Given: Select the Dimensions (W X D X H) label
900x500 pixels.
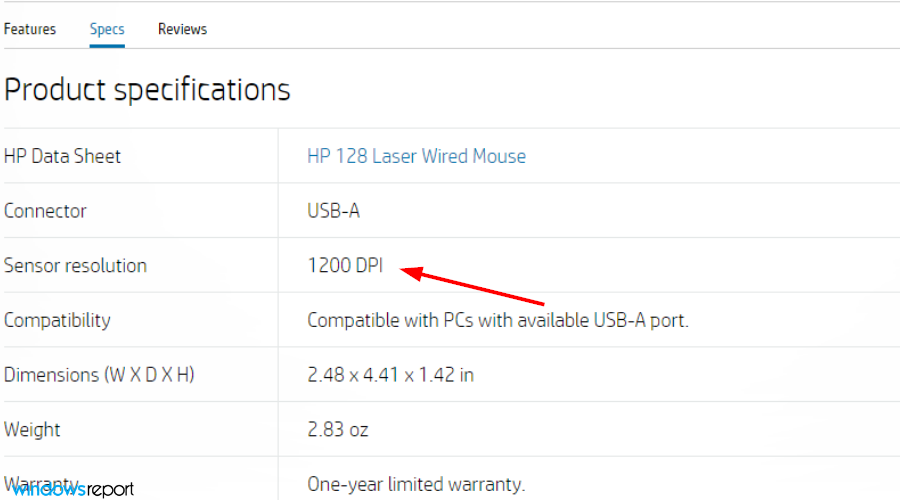Looking at the screenshot, I should (99, 375).
